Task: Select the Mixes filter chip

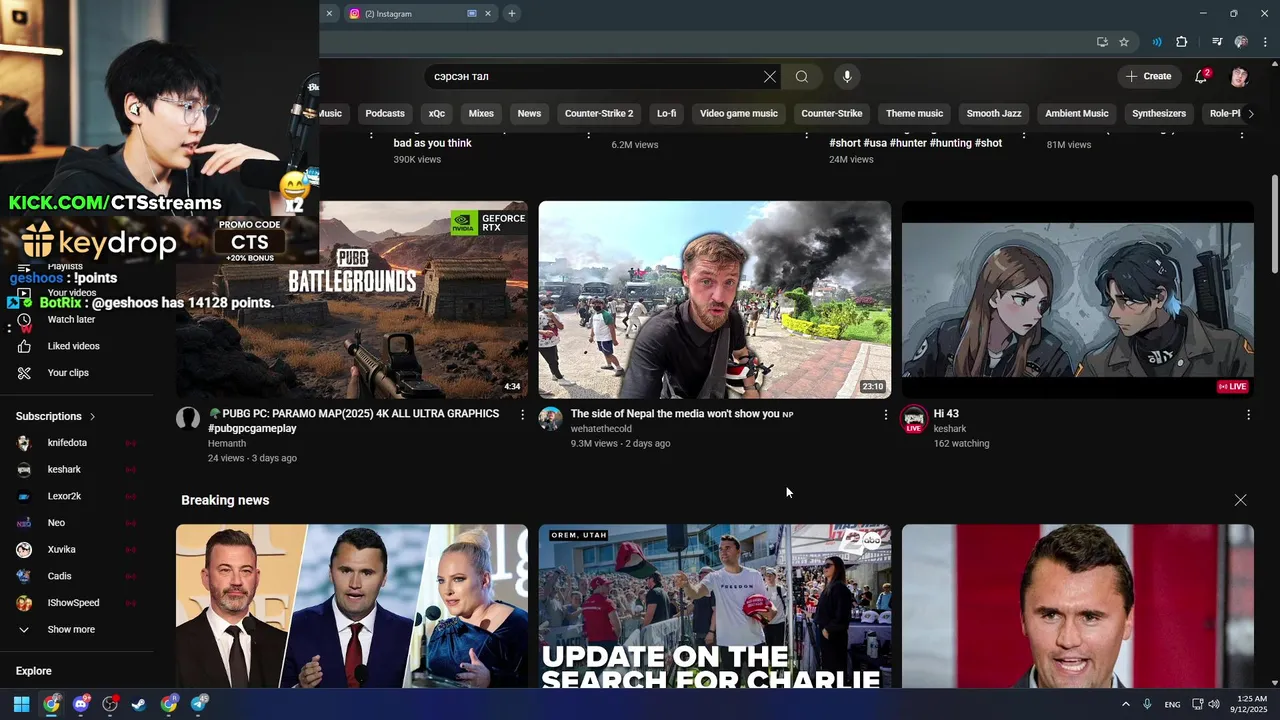Action: pyautogui.click(x=481, y=113)
